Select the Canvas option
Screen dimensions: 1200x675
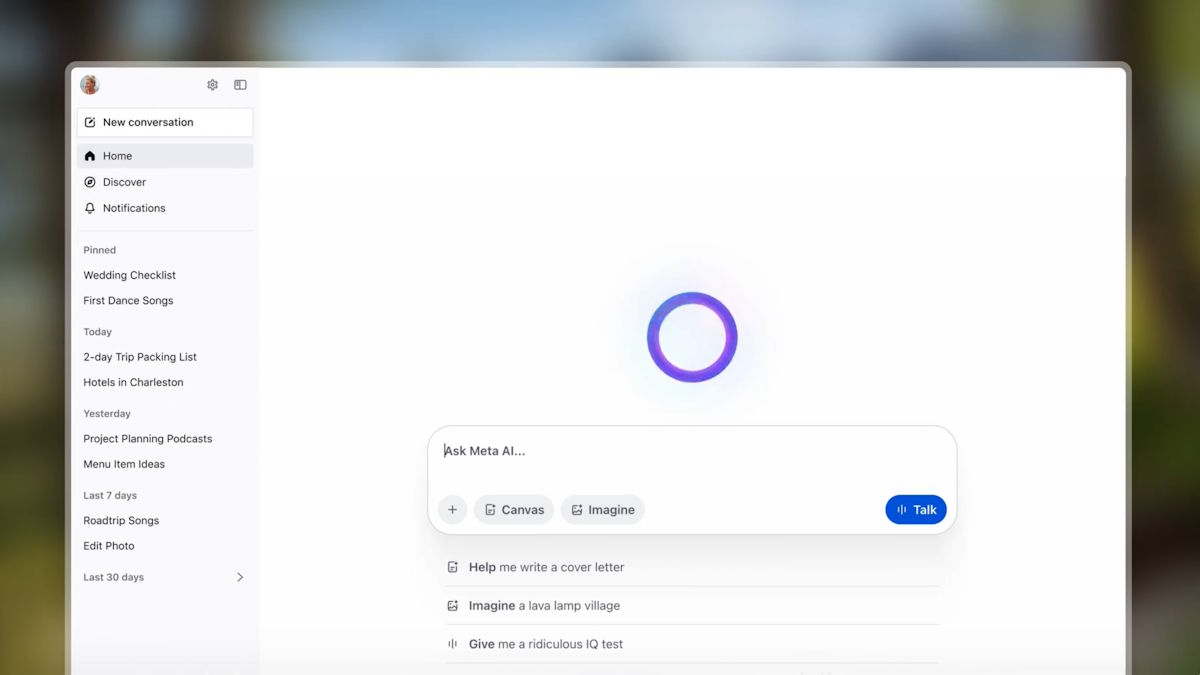coord(514,510)
